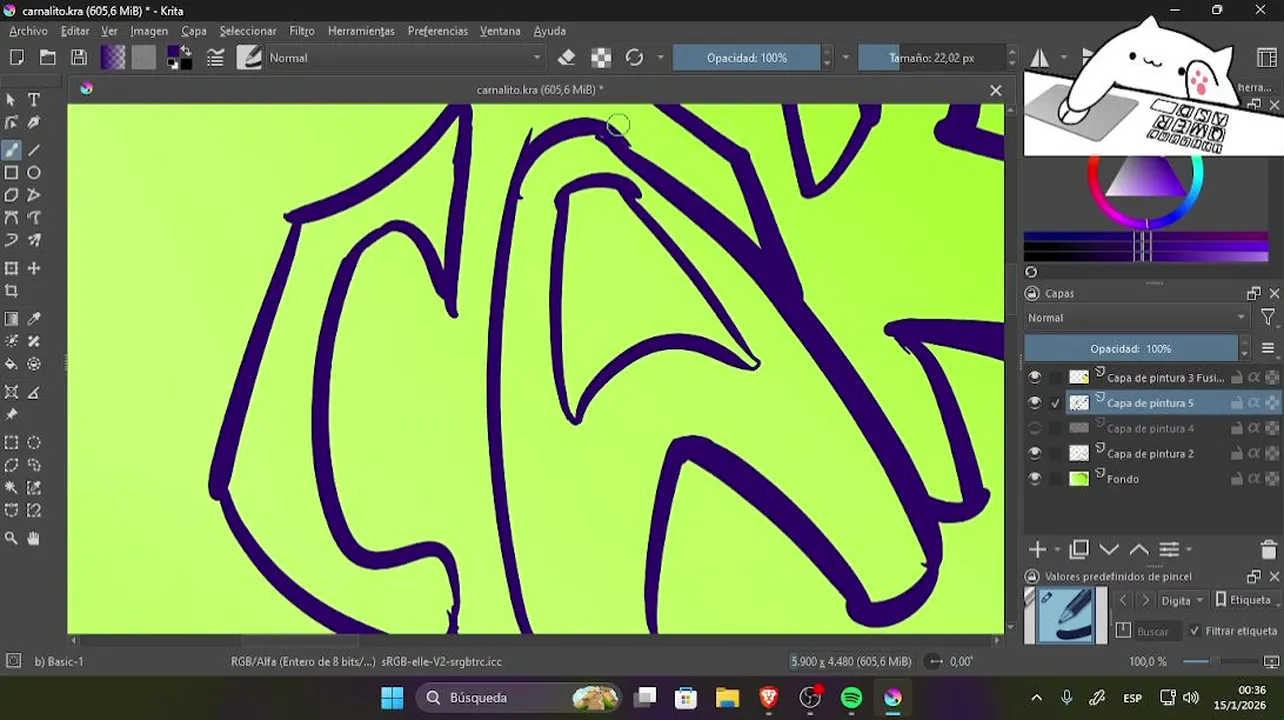Open the Etiqueta tag selector

(1243, 600)
